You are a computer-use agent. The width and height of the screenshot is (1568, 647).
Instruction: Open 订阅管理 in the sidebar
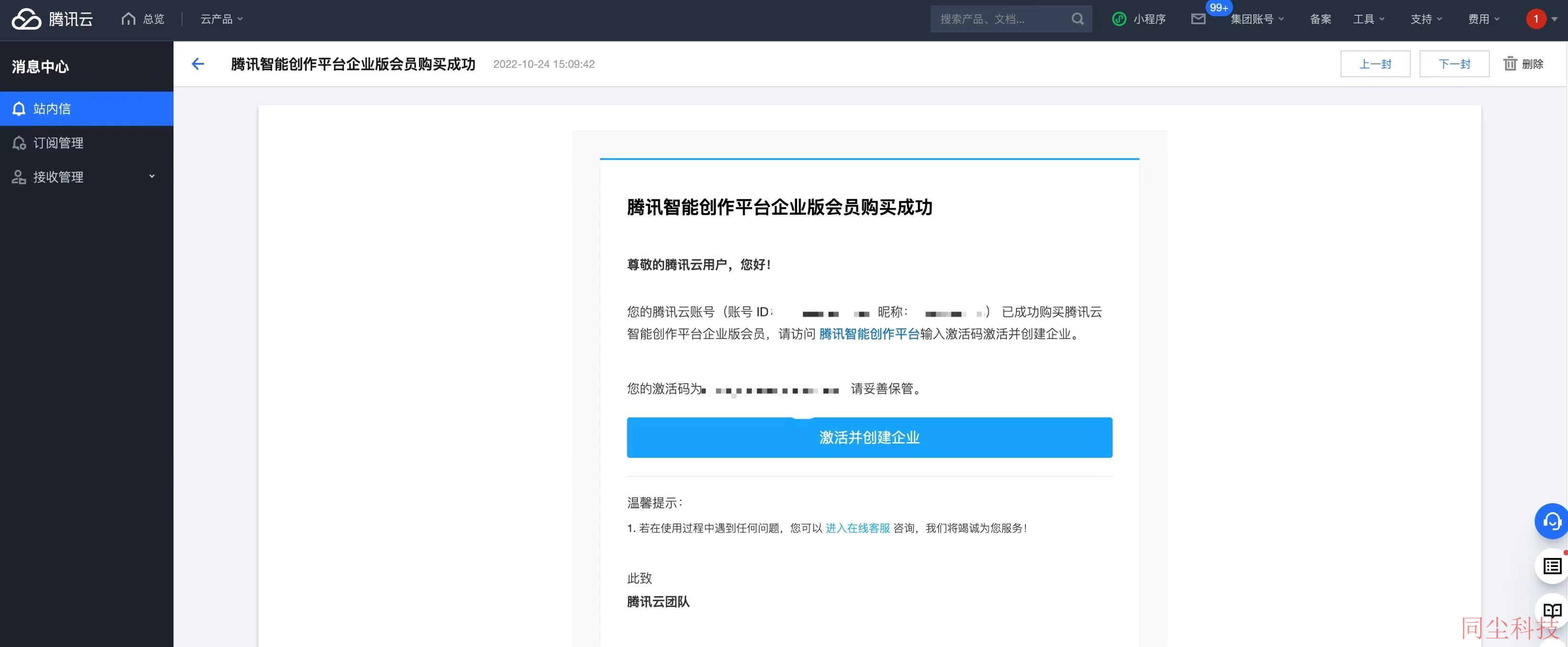pos(86,143)
